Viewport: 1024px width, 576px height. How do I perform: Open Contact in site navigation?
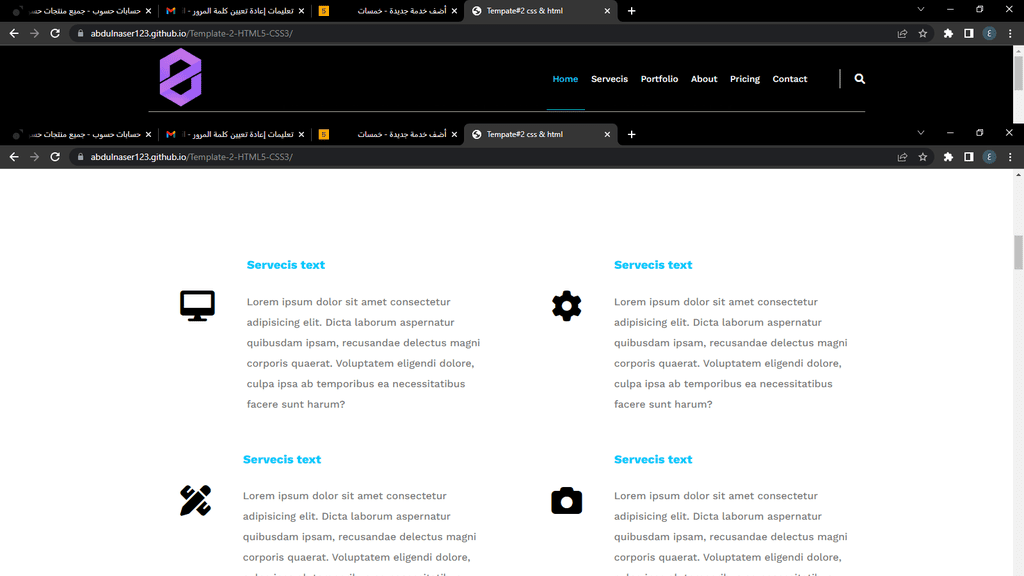[790, 79]
